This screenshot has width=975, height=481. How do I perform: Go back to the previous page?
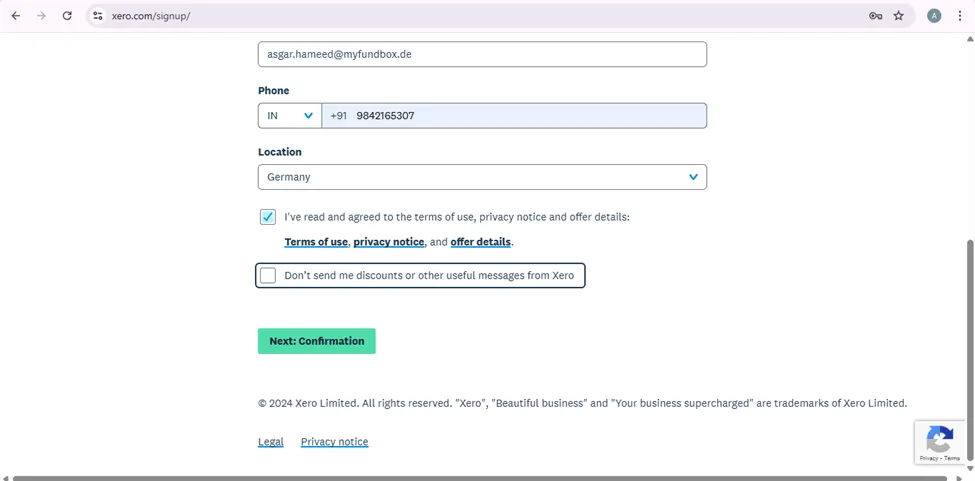16,16
